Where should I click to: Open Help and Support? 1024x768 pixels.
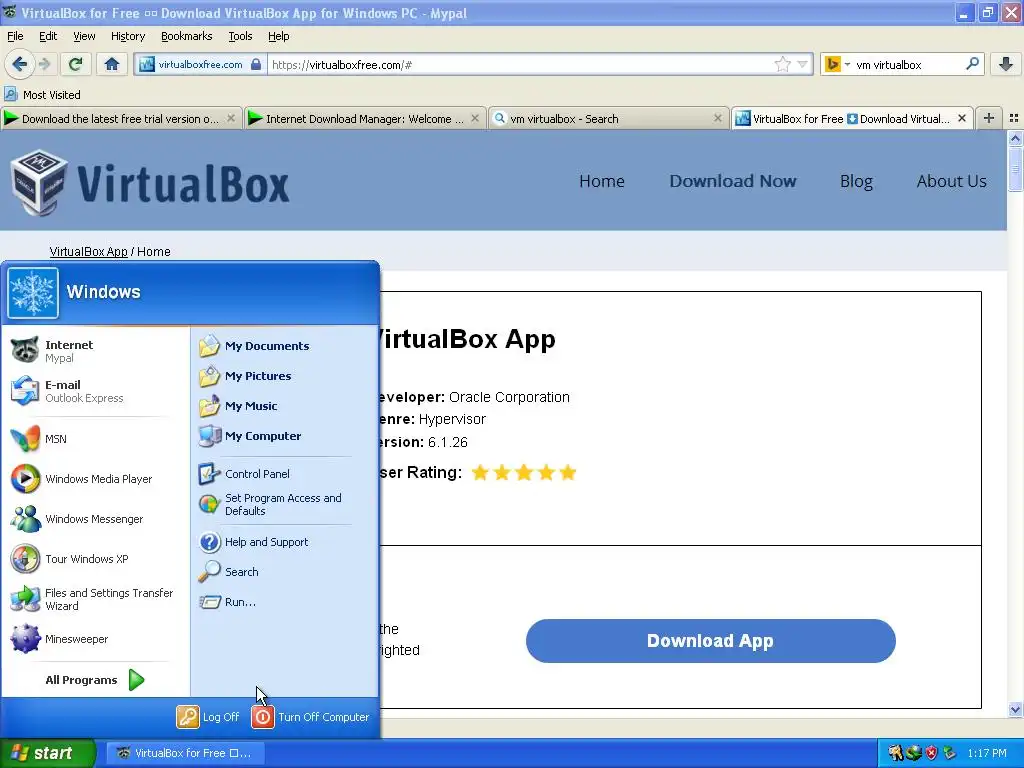[285, 541]
